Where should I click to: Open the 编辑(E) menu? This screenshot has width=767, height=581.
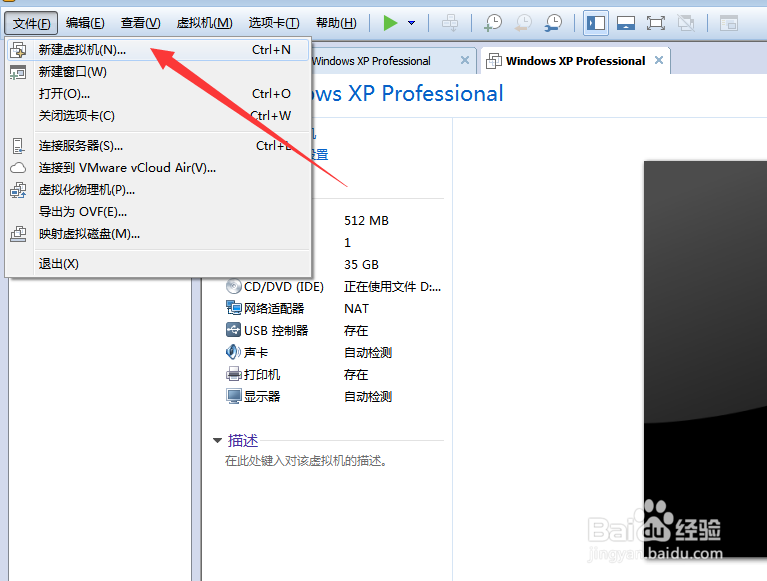point(85,23)
